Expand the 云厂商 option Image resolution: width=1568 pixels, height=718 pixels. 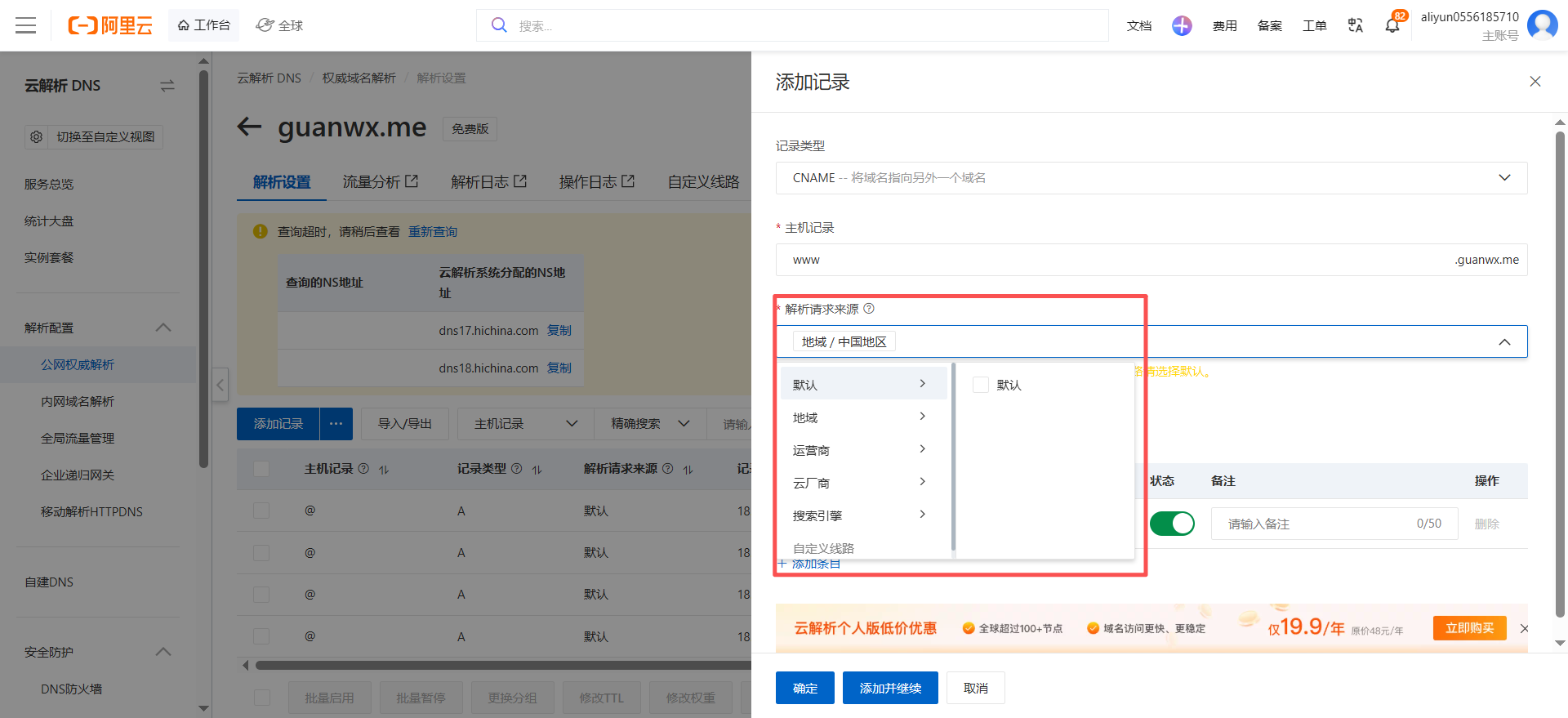click(x=863, y=483)
